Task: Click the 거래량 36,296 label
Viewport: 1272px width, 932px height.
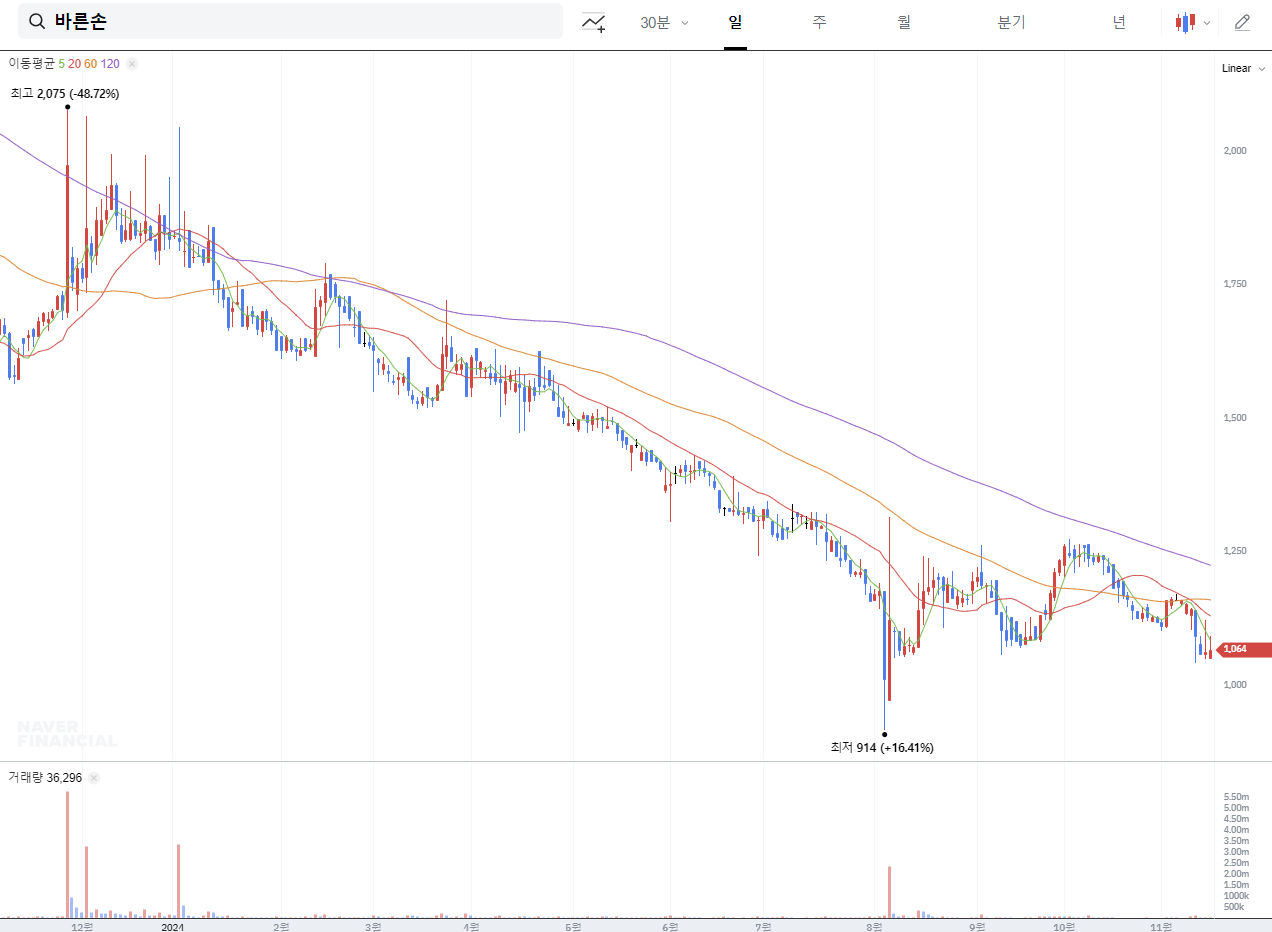Action: (x=45, y=777)
